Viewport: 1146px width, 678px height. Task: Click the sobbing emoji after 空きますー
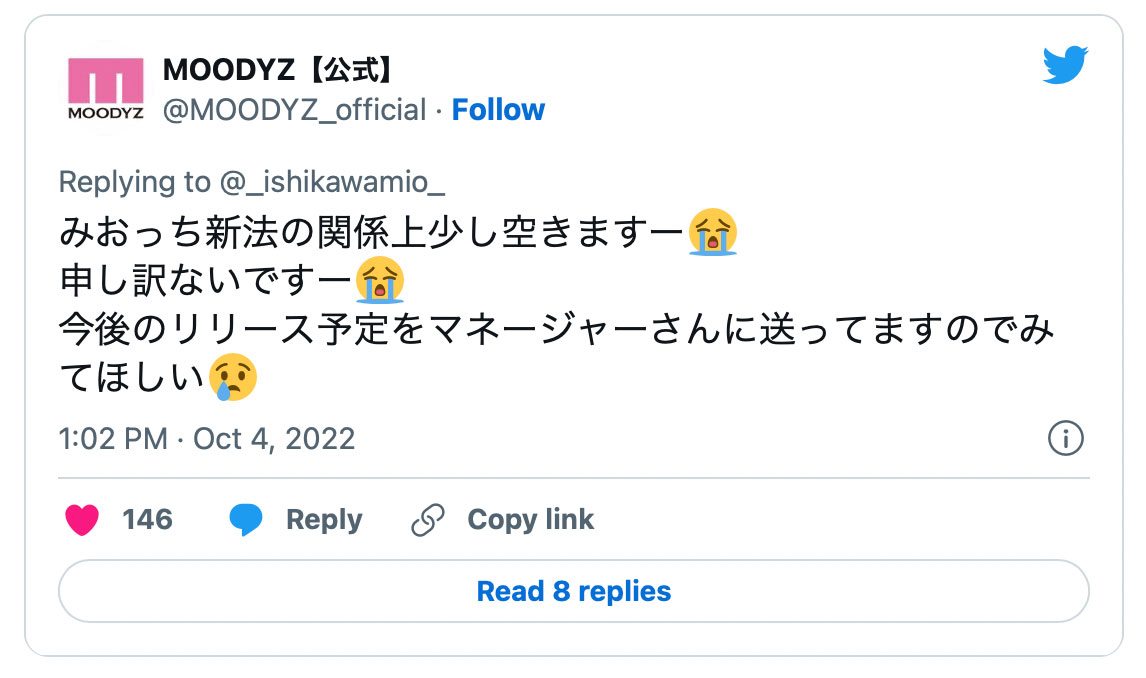(713, 233)
